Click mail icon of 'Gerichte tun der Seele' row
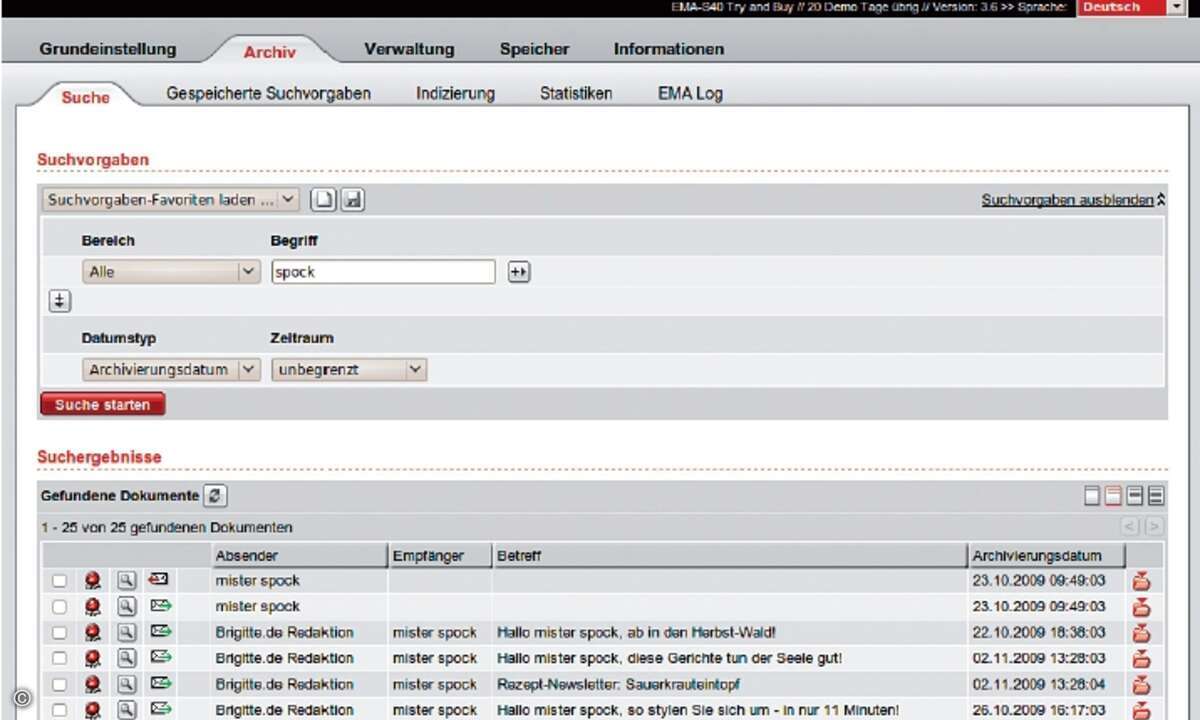 click(x=160, y=658)
